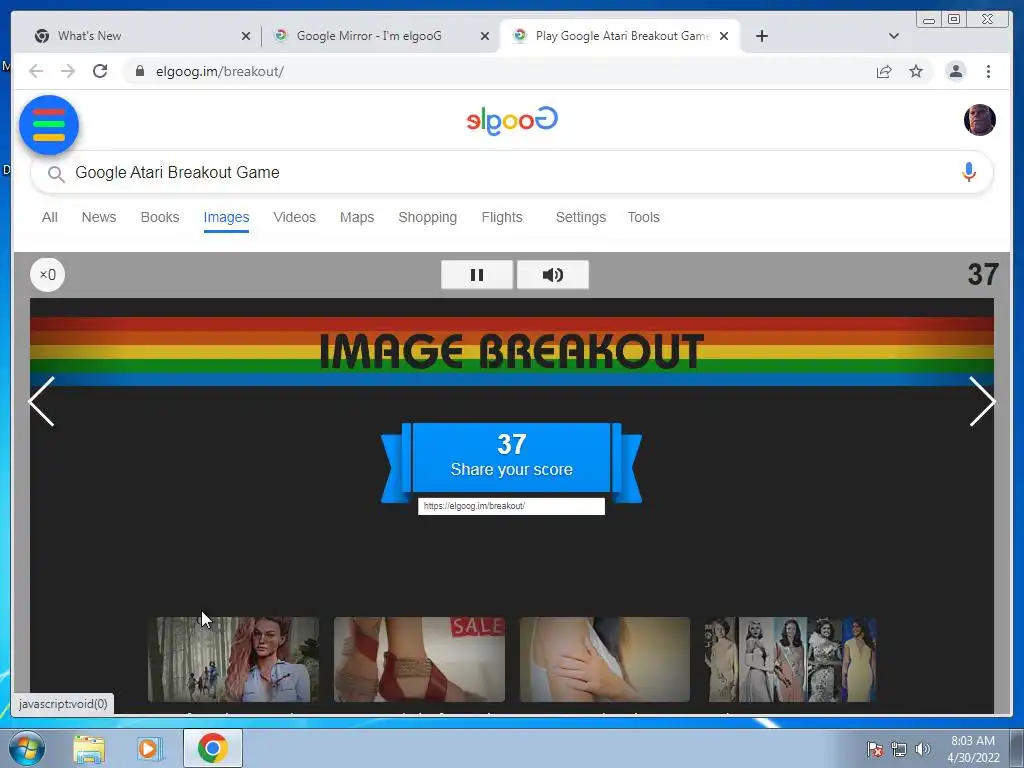Open a new tab with plus button
Screen dimensions: 1024x768
tap(761, 36)
